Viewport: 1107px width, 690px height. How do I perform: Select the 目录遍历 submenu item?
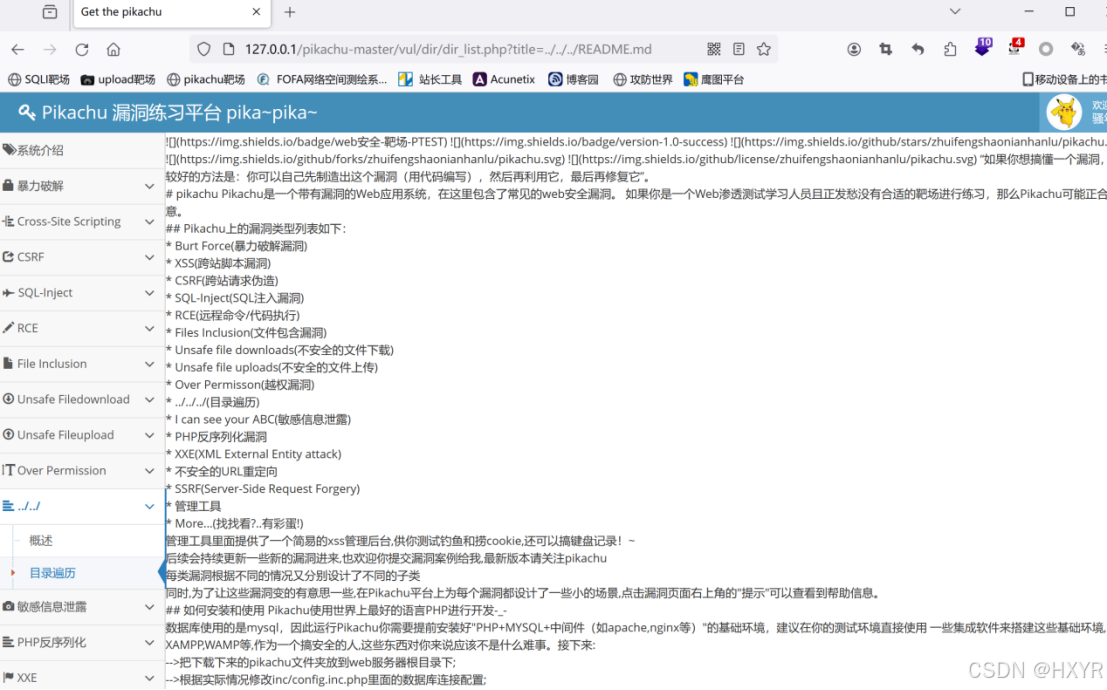(x=52, y=573)
